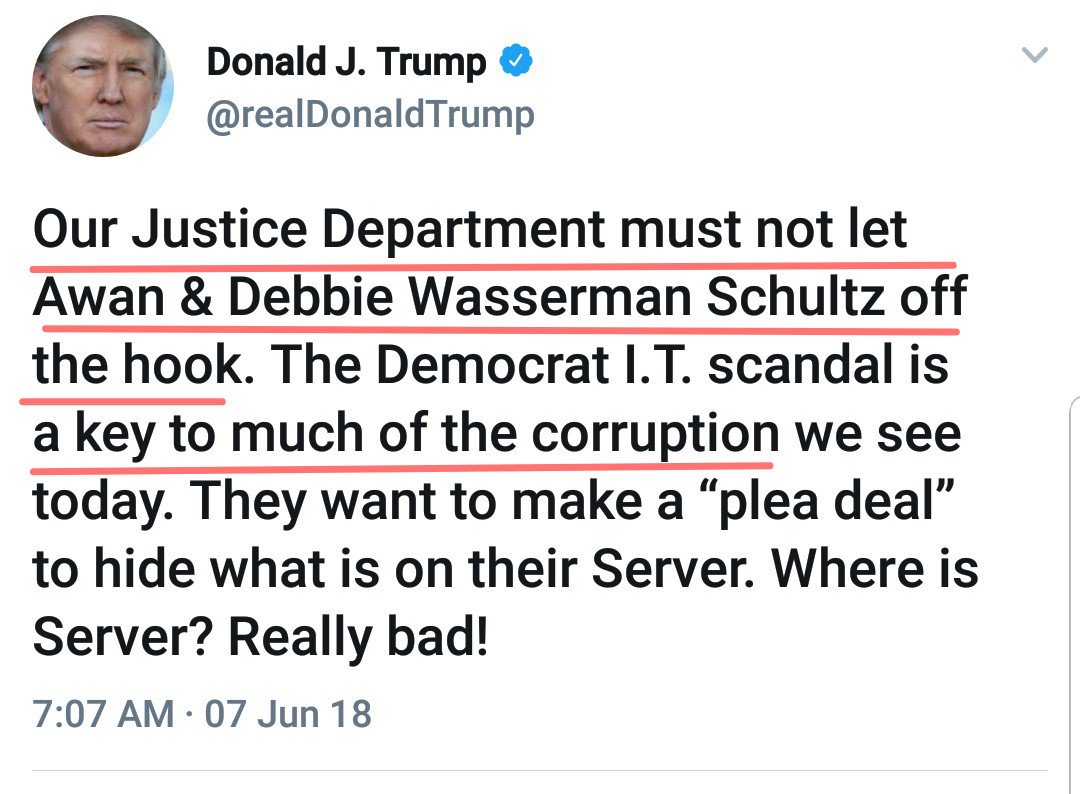Open the profile avatar photo

pos(103,86)
